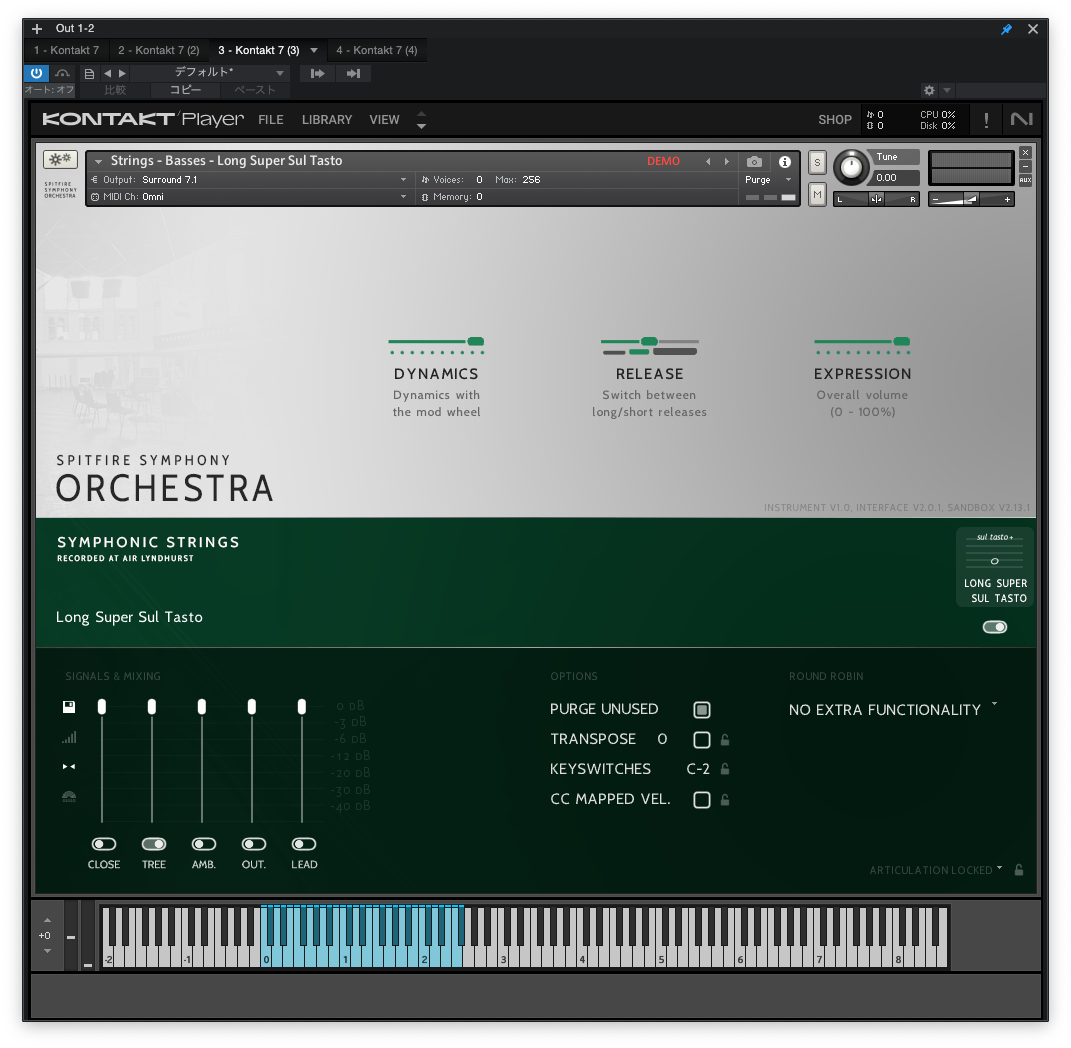Enable the TRANSPOSE checkbox

[701, 740]
